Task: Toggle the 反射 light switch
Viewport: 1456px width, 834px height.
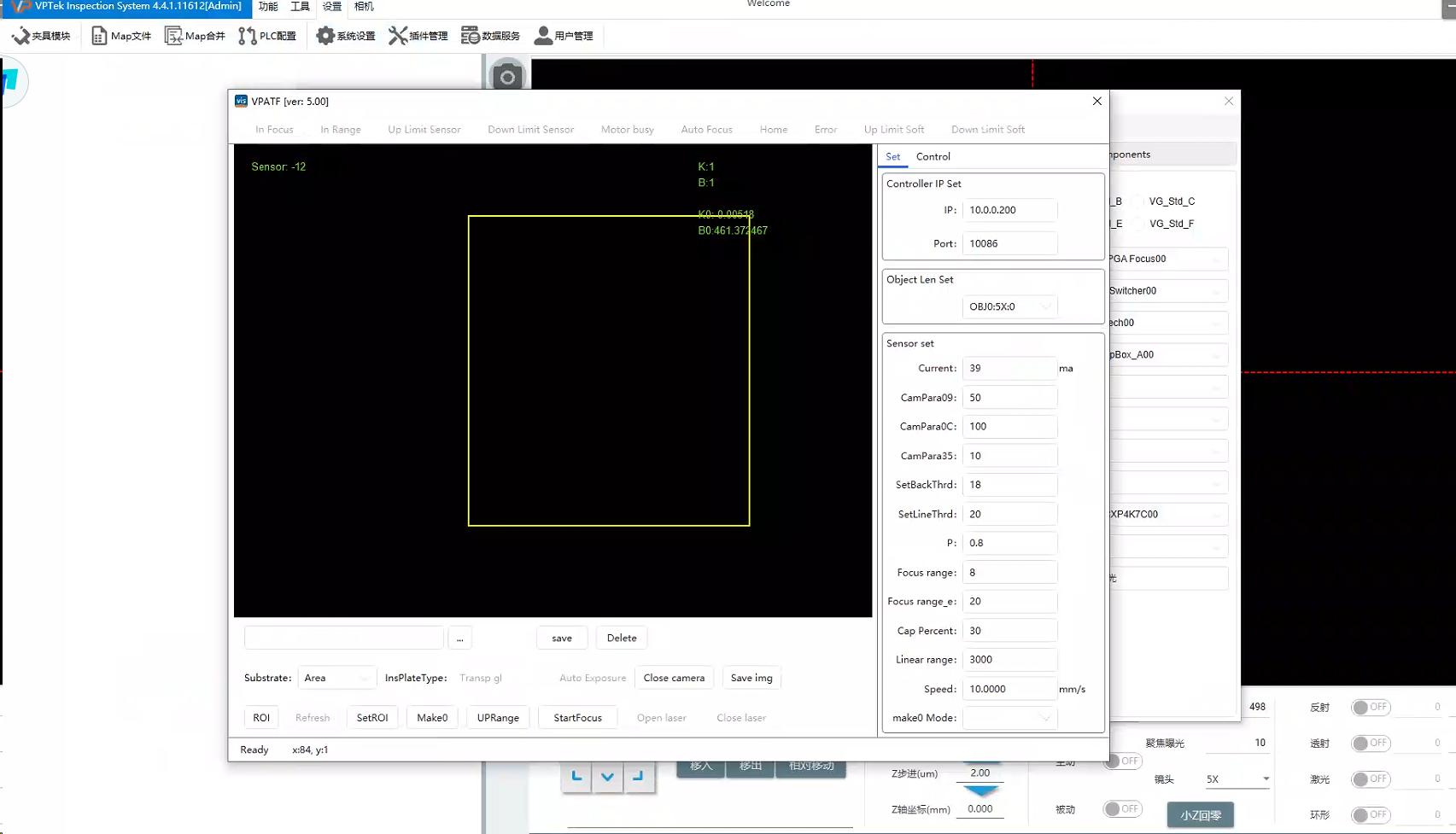Action: (1371, 707)
